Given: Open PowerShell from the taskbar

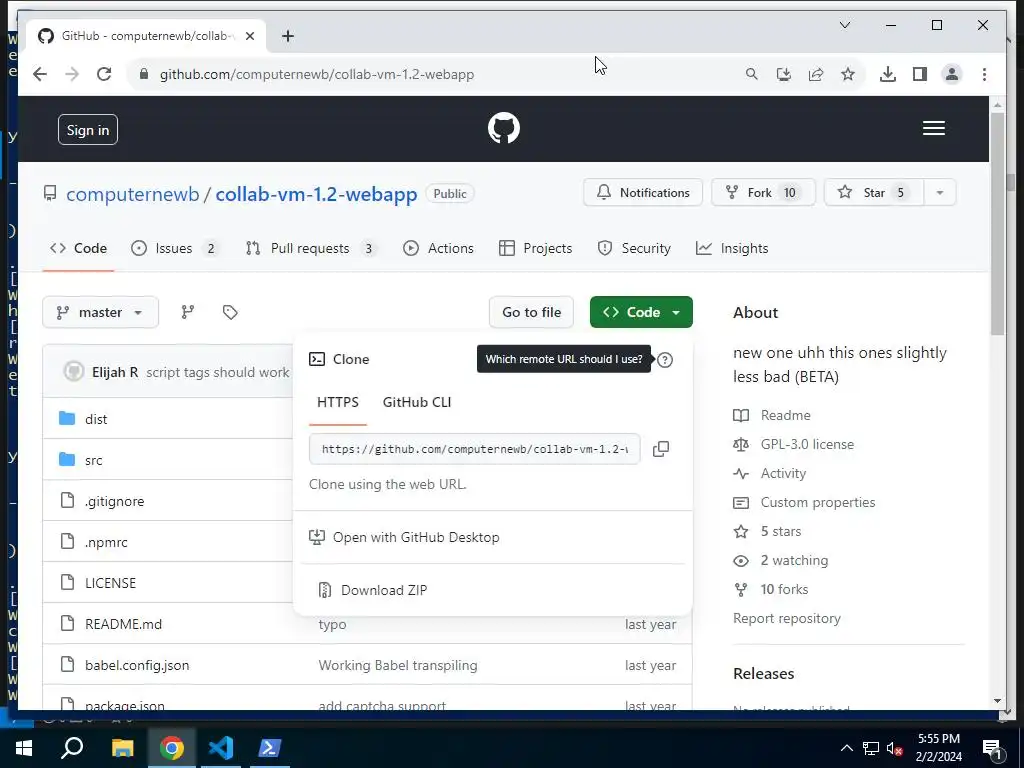Looking at the screenshot, I should (x=270, y=748).
